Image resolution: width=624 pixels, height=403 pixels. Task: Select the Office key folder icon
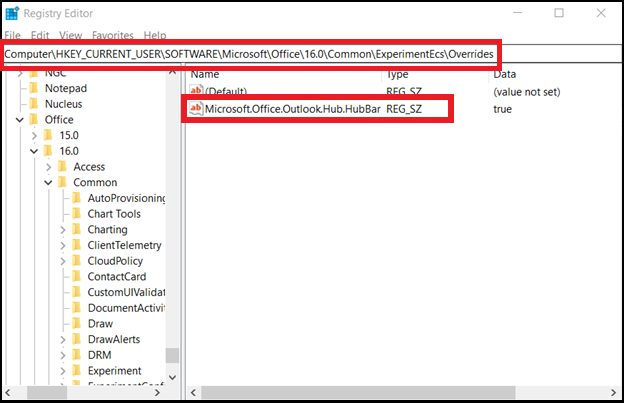34,119
